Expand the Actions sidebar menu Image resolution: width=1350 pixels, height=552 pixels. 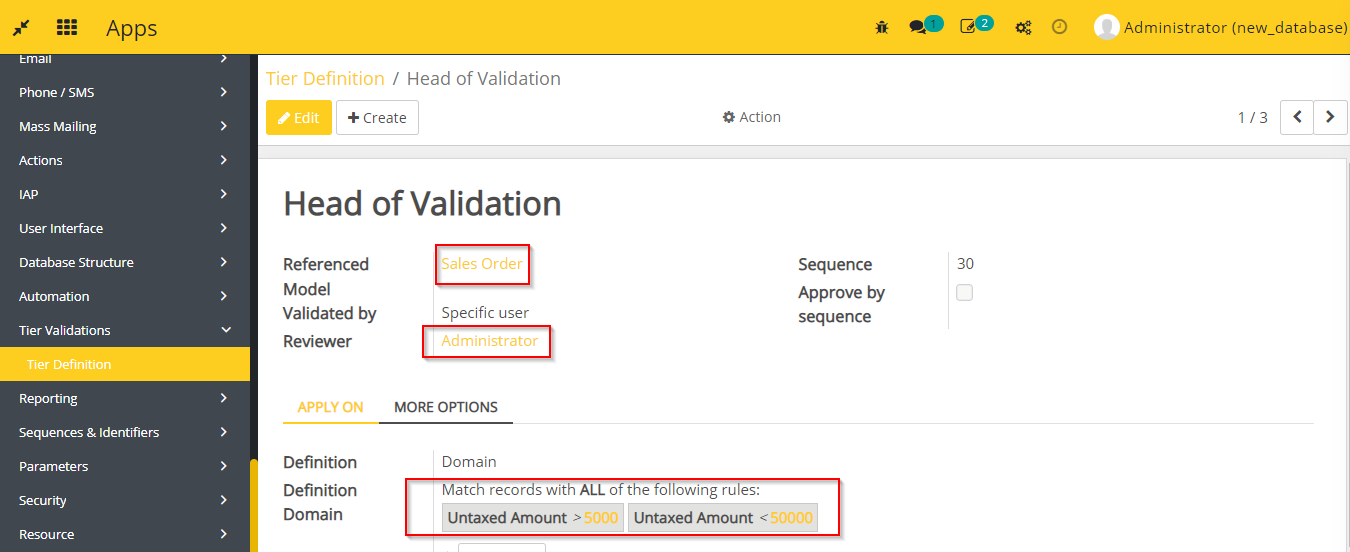pyautogui.click(x=125, y=161)
